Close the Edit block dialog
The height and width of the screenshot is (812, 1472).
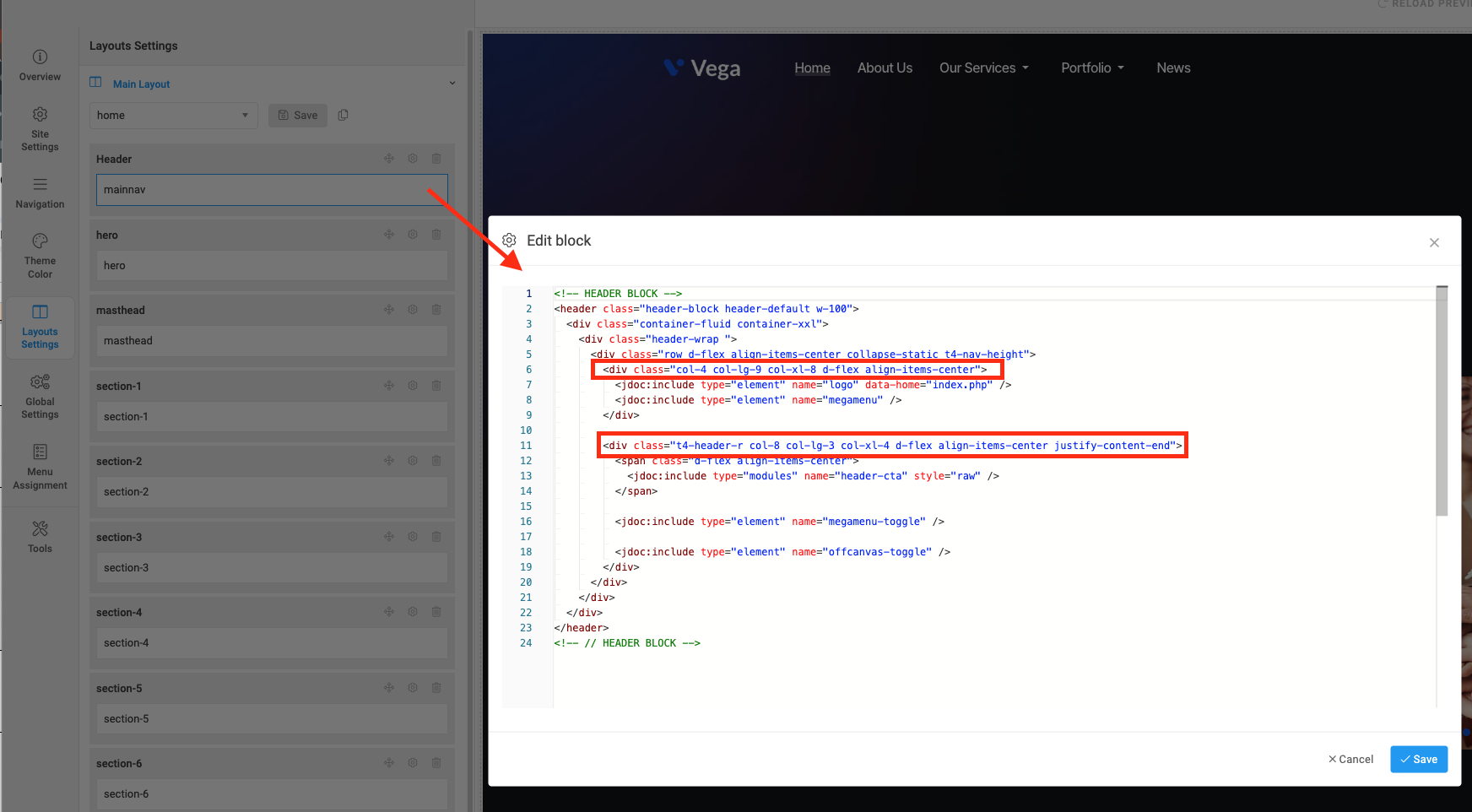click(1434, 243)
